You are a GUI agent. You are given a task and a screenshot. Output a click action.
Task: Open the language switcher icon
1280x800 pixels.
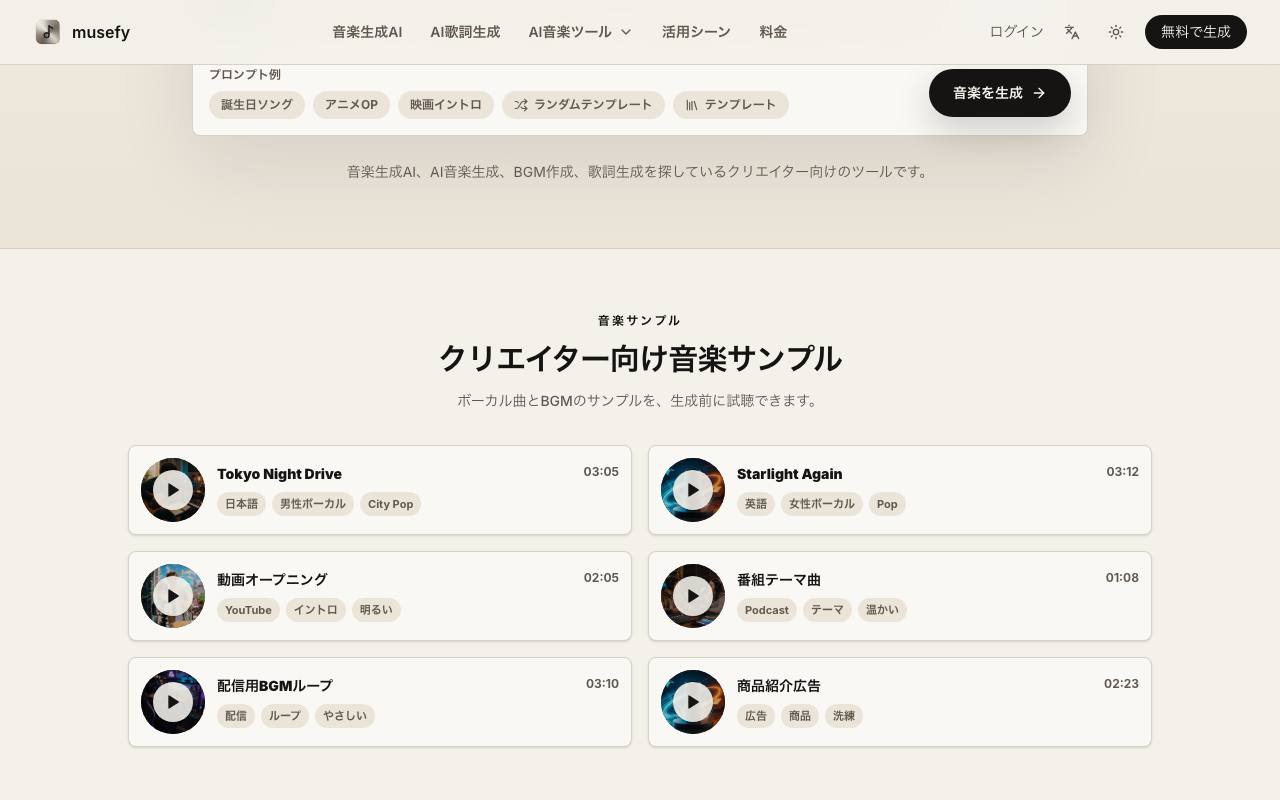(x=1072, y=32)
